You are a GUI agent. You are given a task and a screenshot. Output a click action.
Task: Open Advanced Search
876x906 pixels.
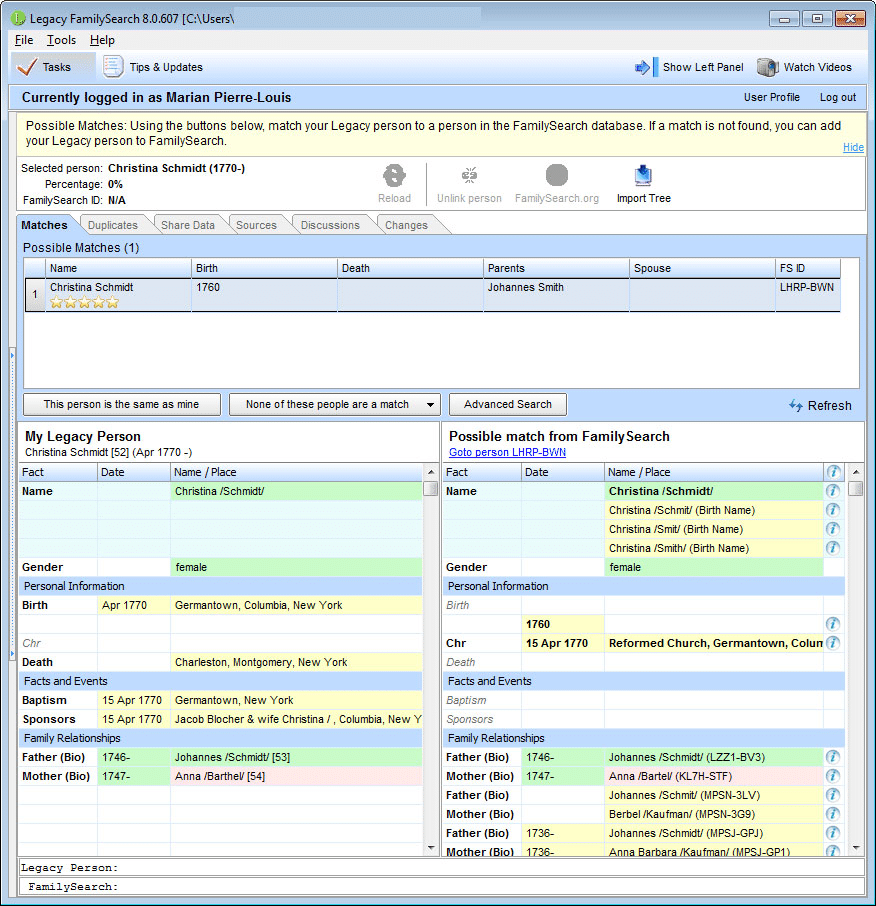click(508, 404)
